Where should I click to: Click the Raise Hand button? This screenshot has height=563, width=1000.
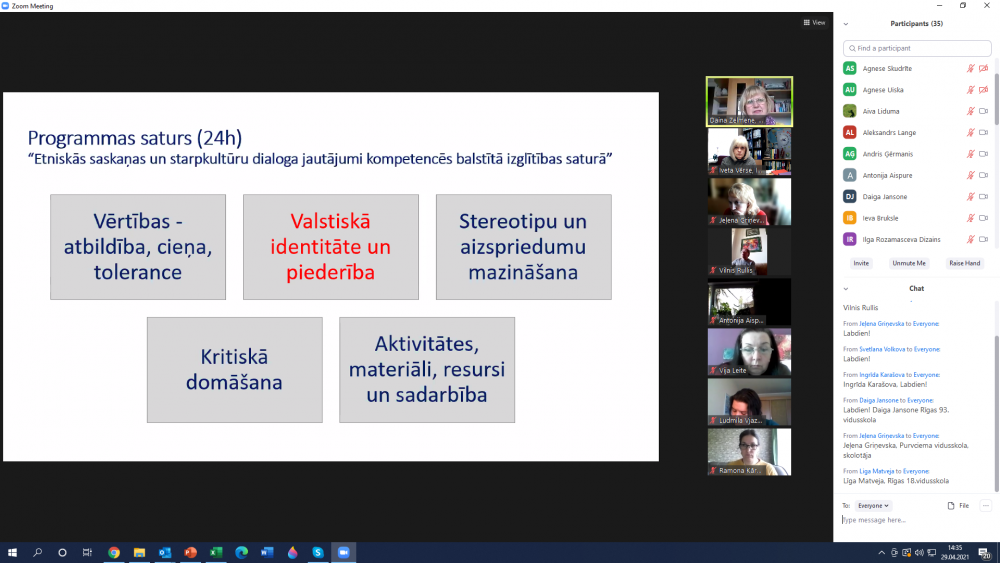(x=964, y=263)
